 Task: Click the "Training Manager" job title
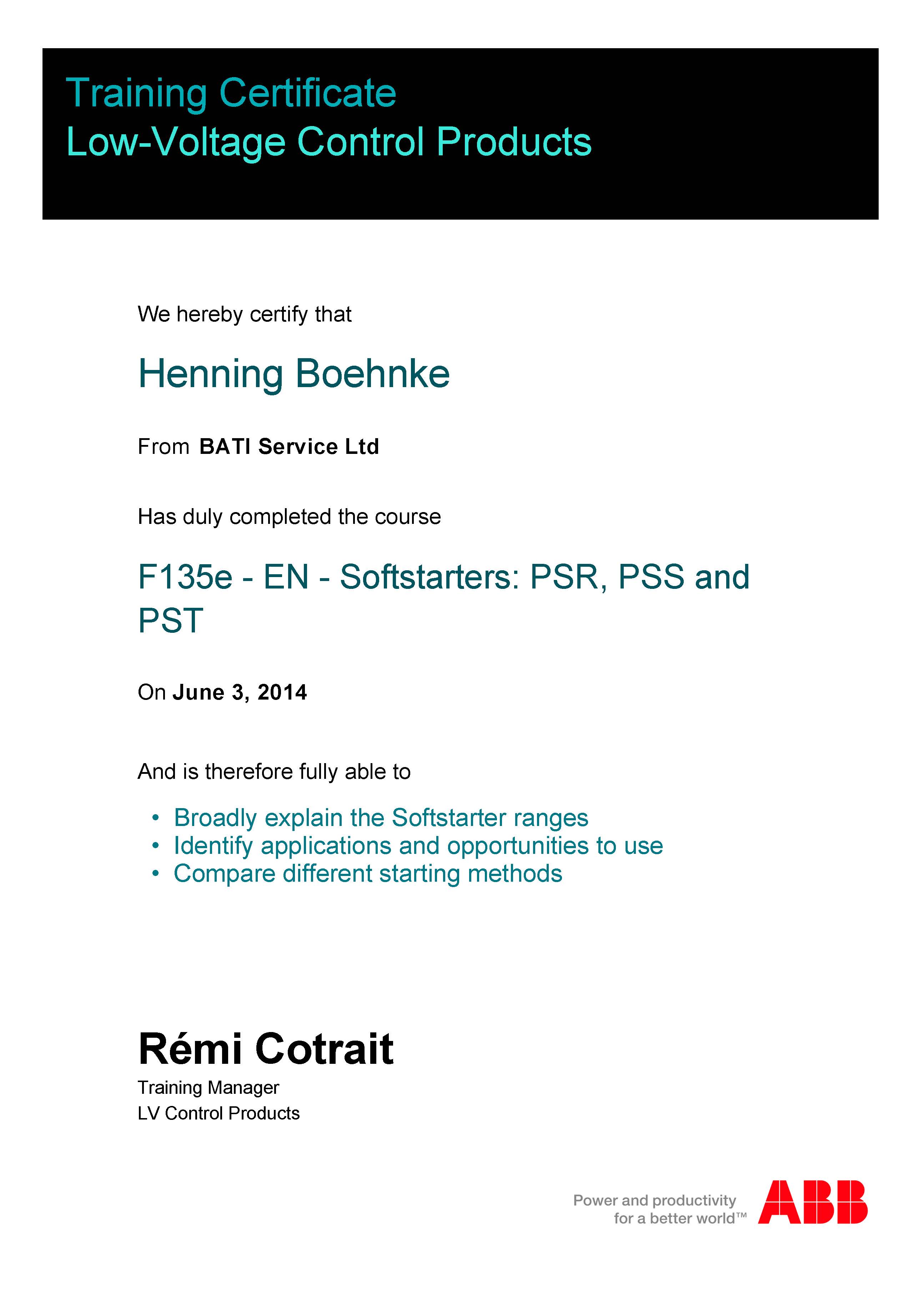pyautogui.click(x=208, y=1088)
